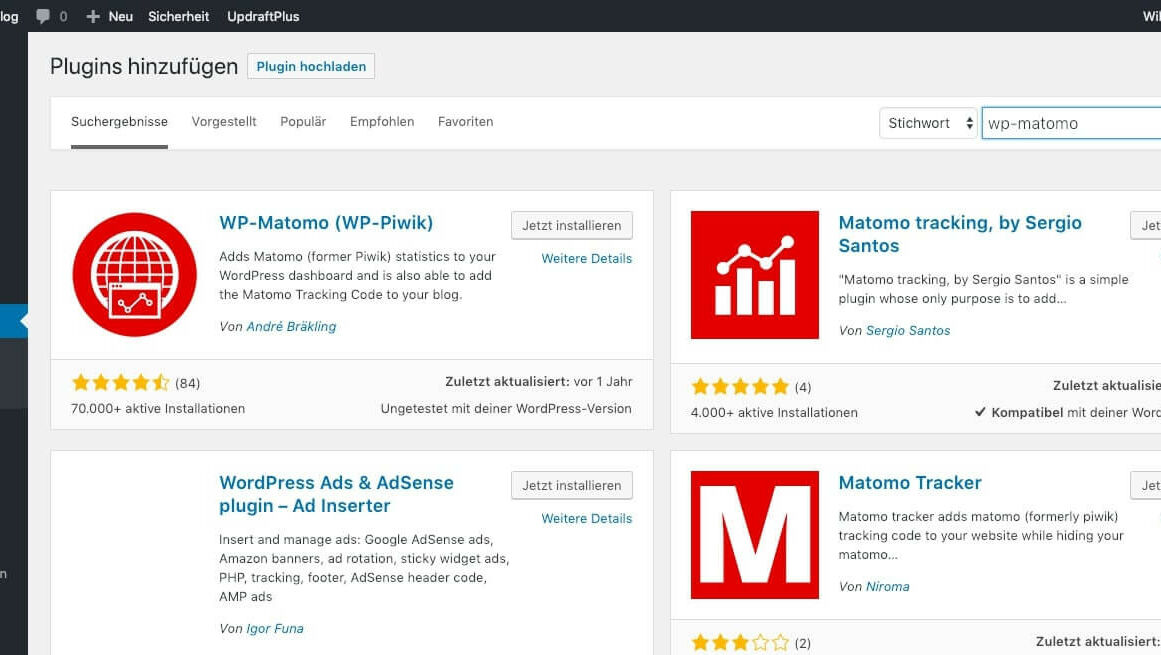Open the WP-Matomo (WP-Piwik) title link

[326, 223]
